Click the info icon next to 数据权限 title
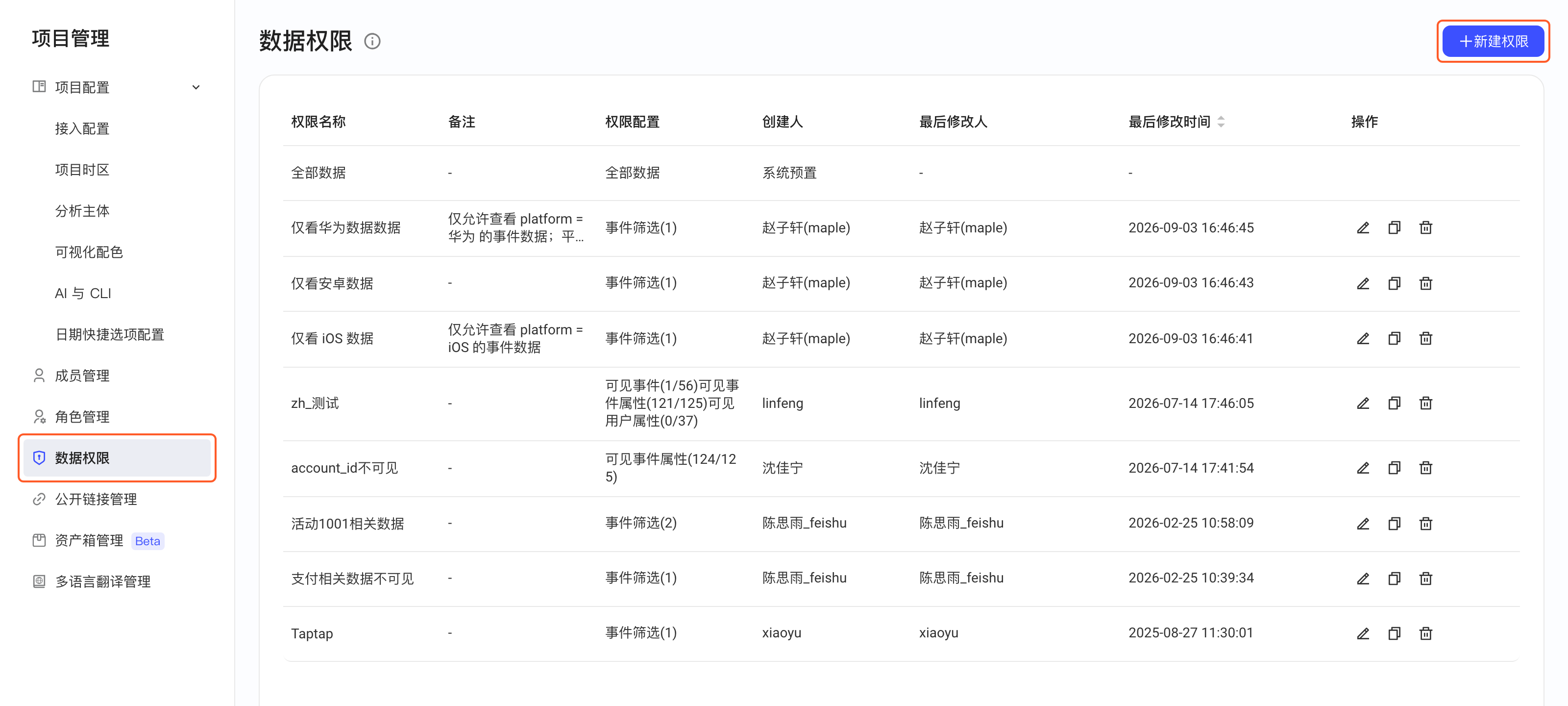Viewport: 1568px width, 706px height. (x=372, y=41)
